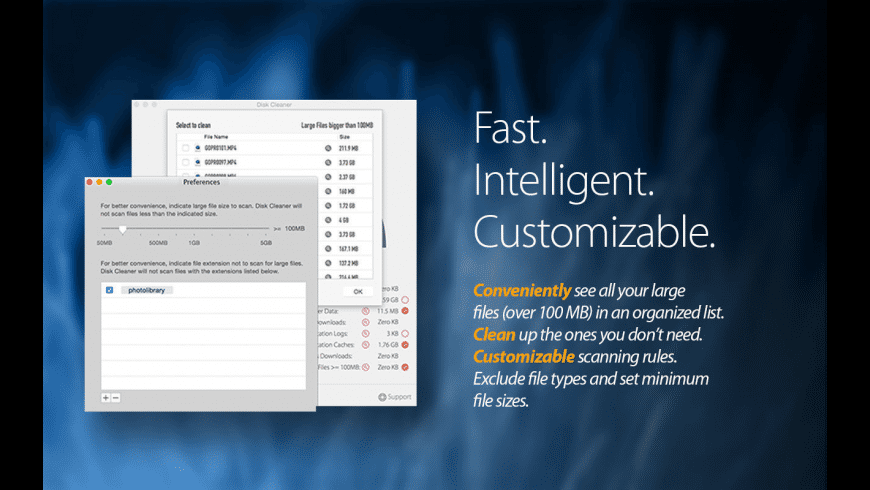Uncheck the photolibrary extension checkbox
Screen dimensions: 870x490
(109, 290)
